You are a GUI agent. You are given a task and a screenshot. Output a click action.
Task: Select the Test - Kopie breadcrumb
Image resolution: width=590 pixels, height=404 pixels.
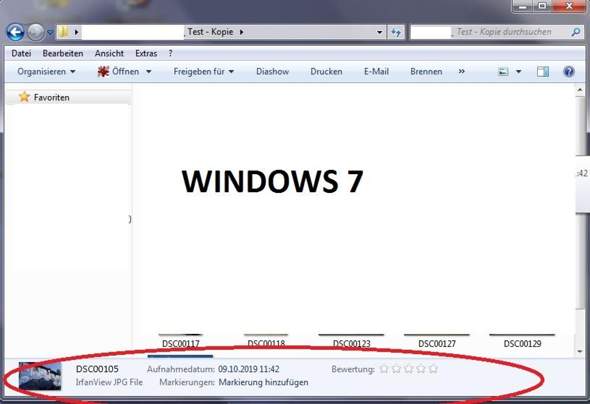point(210,32)
